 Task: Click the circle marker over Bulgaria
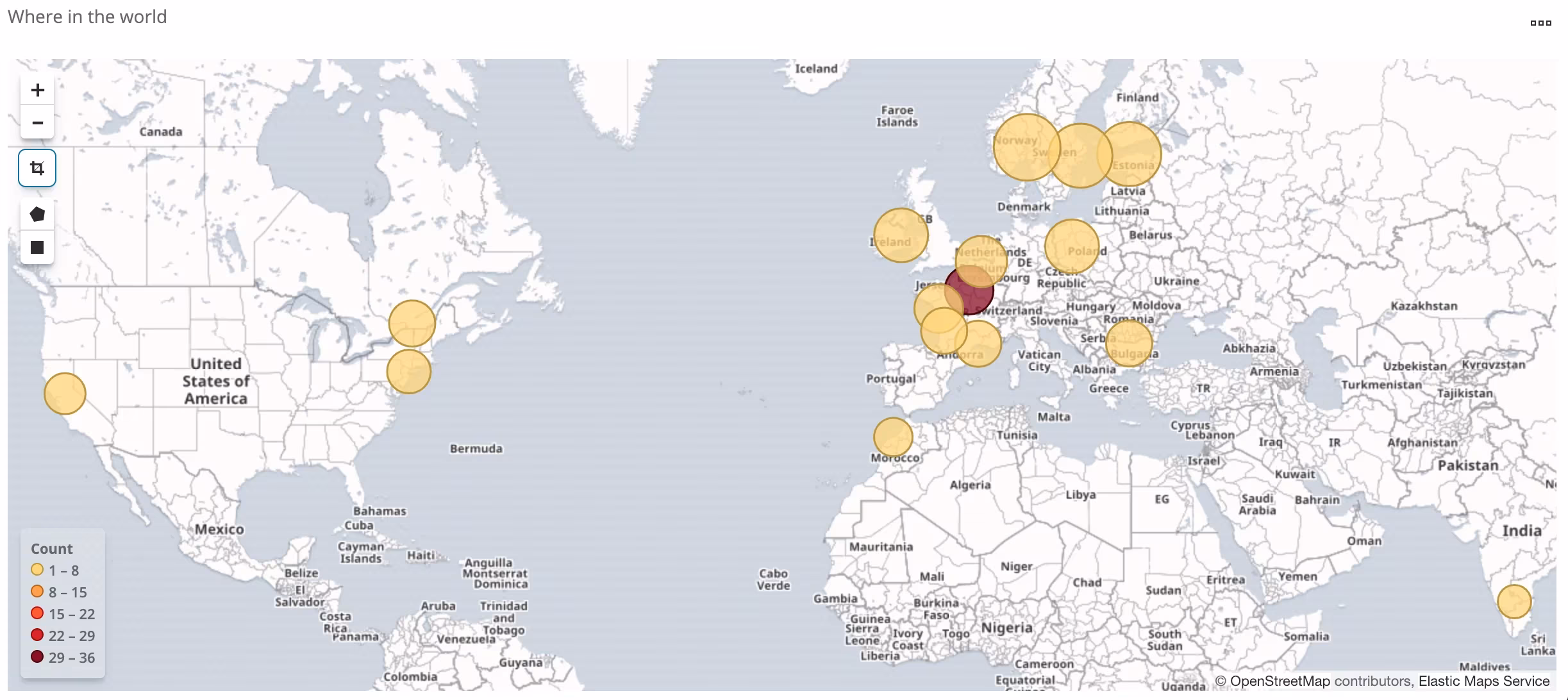(1128, 344)
